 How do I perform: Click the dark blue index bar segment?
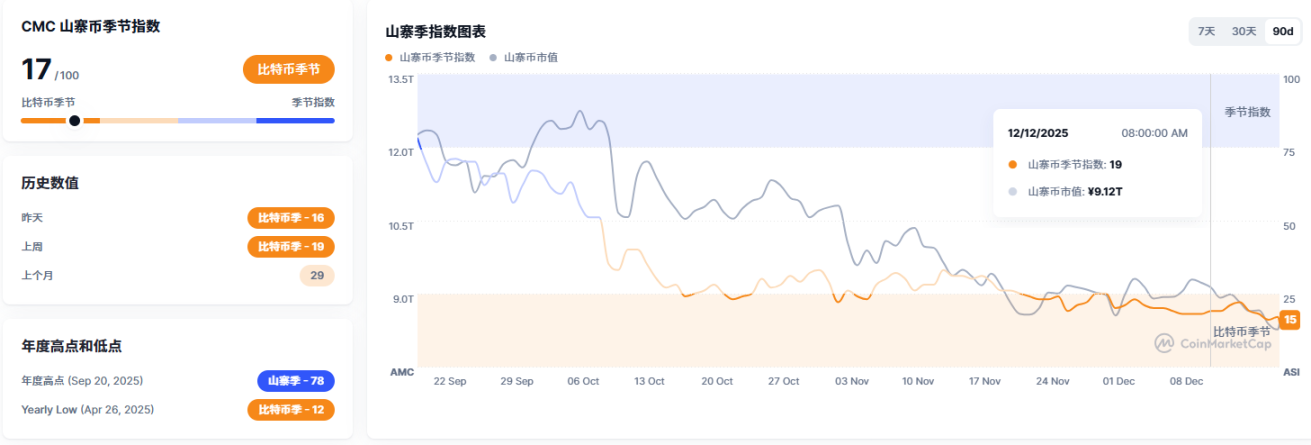tap(295, 121)
